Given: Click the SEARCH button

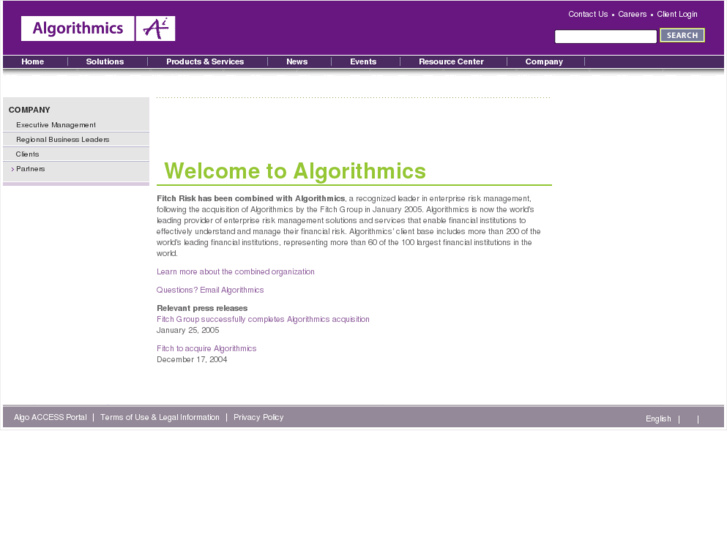Looking at the screenshot, I should point(682,35).
